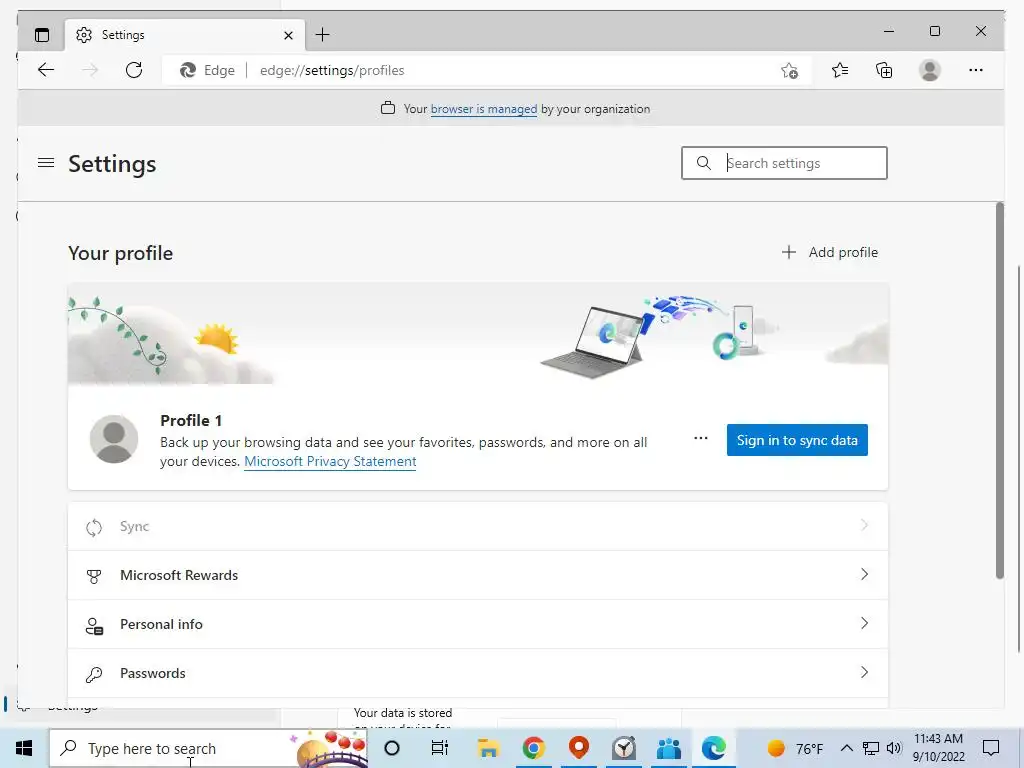Click the taskbar search box
This screenshot has height=768, width=1024.
coord(208,748)
